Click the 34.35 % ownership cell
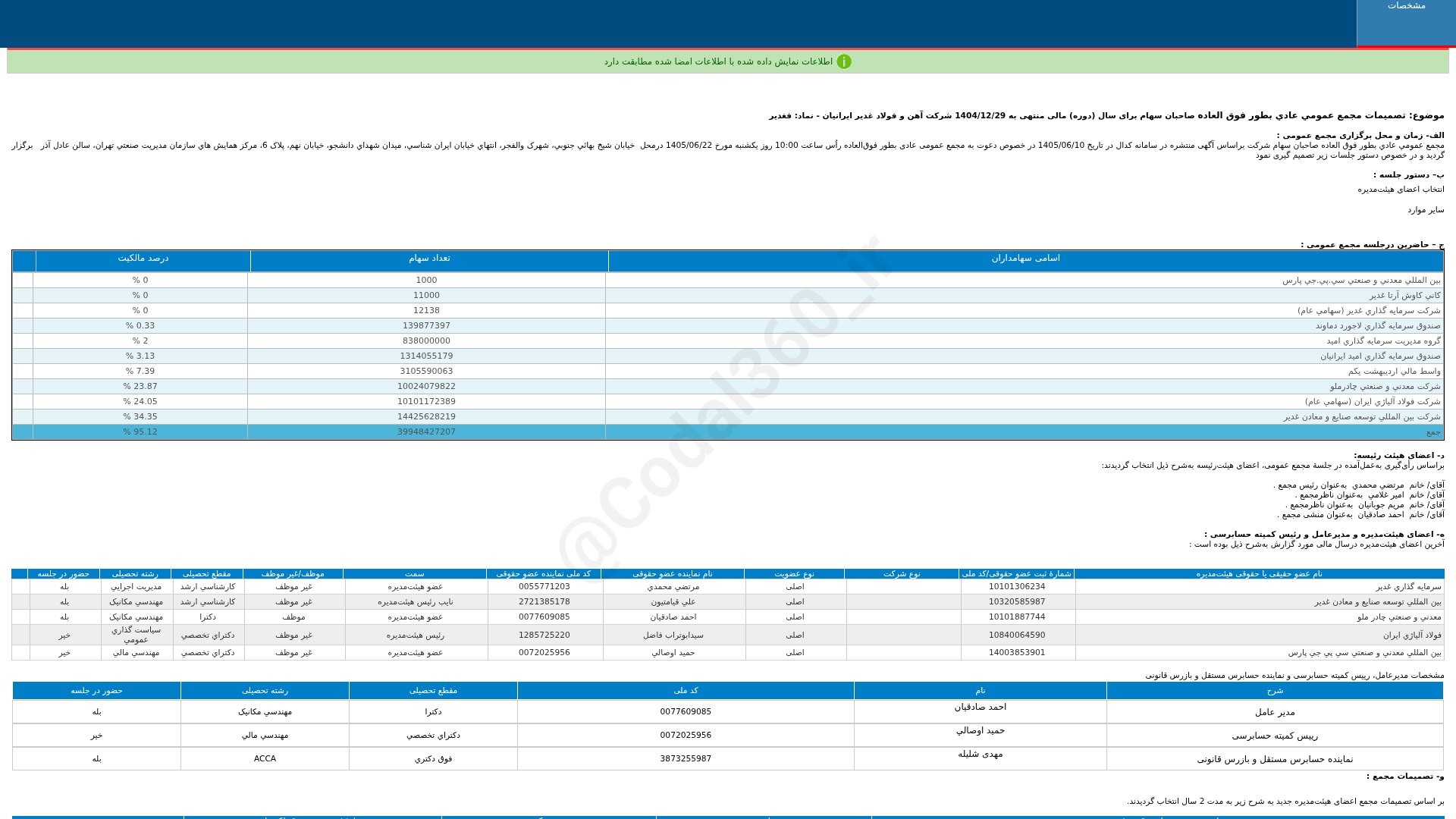Screen dimensions: 1456x819 click(140, 416)
